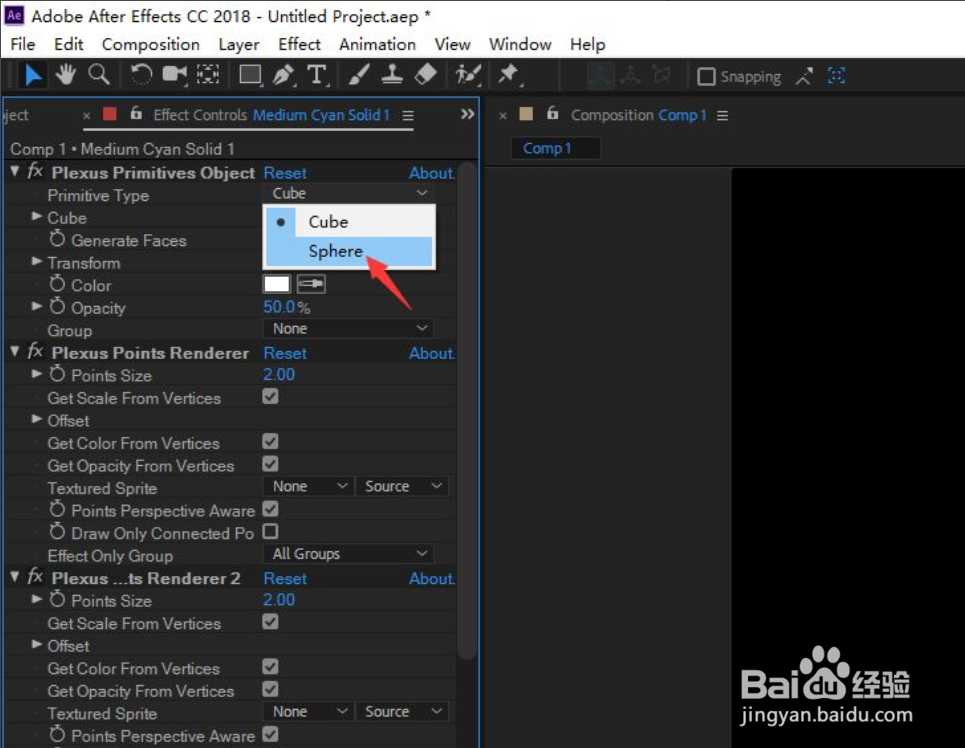
Task: Select the Unified Camera tool
Action: coord(175,75)
